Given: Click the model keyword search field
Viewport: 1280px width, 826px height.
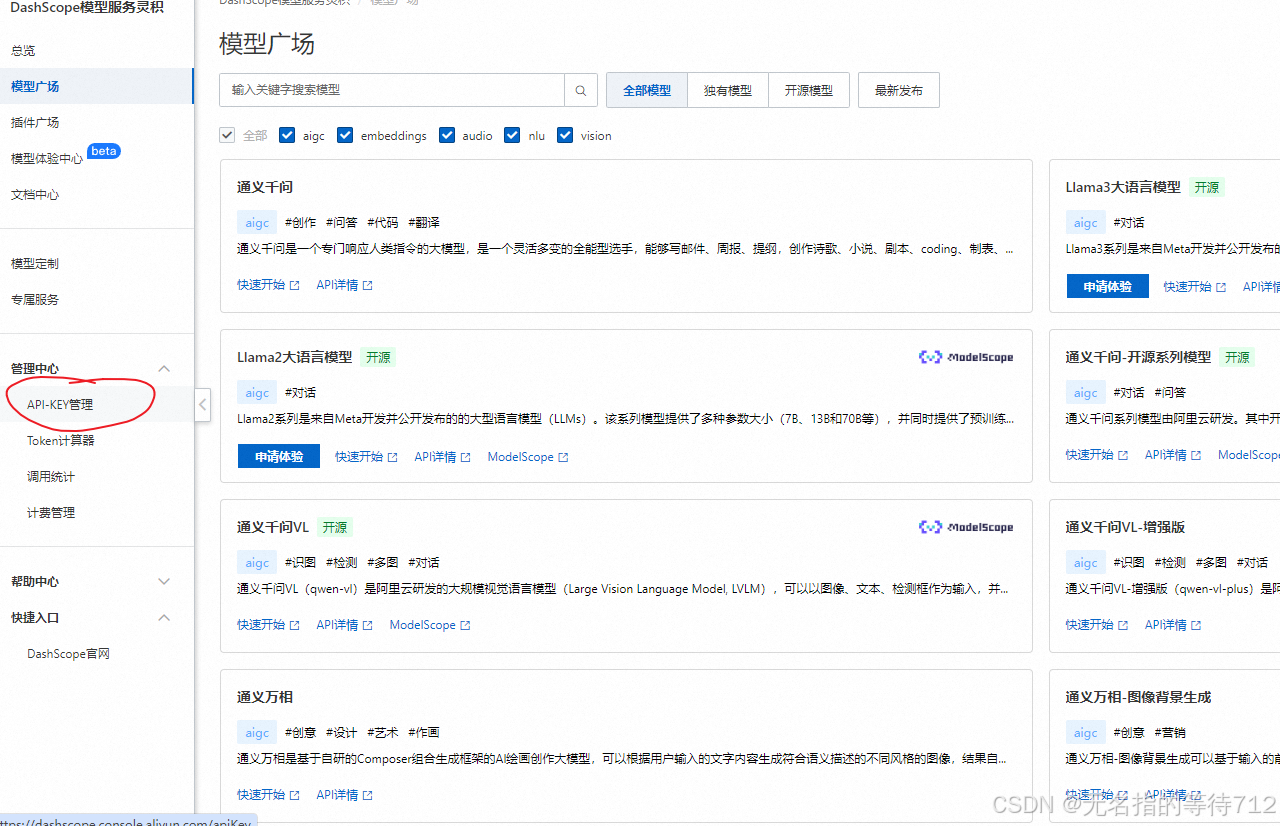Looking at the screenshot, I should pyautogui.click(x=392, y=90).
